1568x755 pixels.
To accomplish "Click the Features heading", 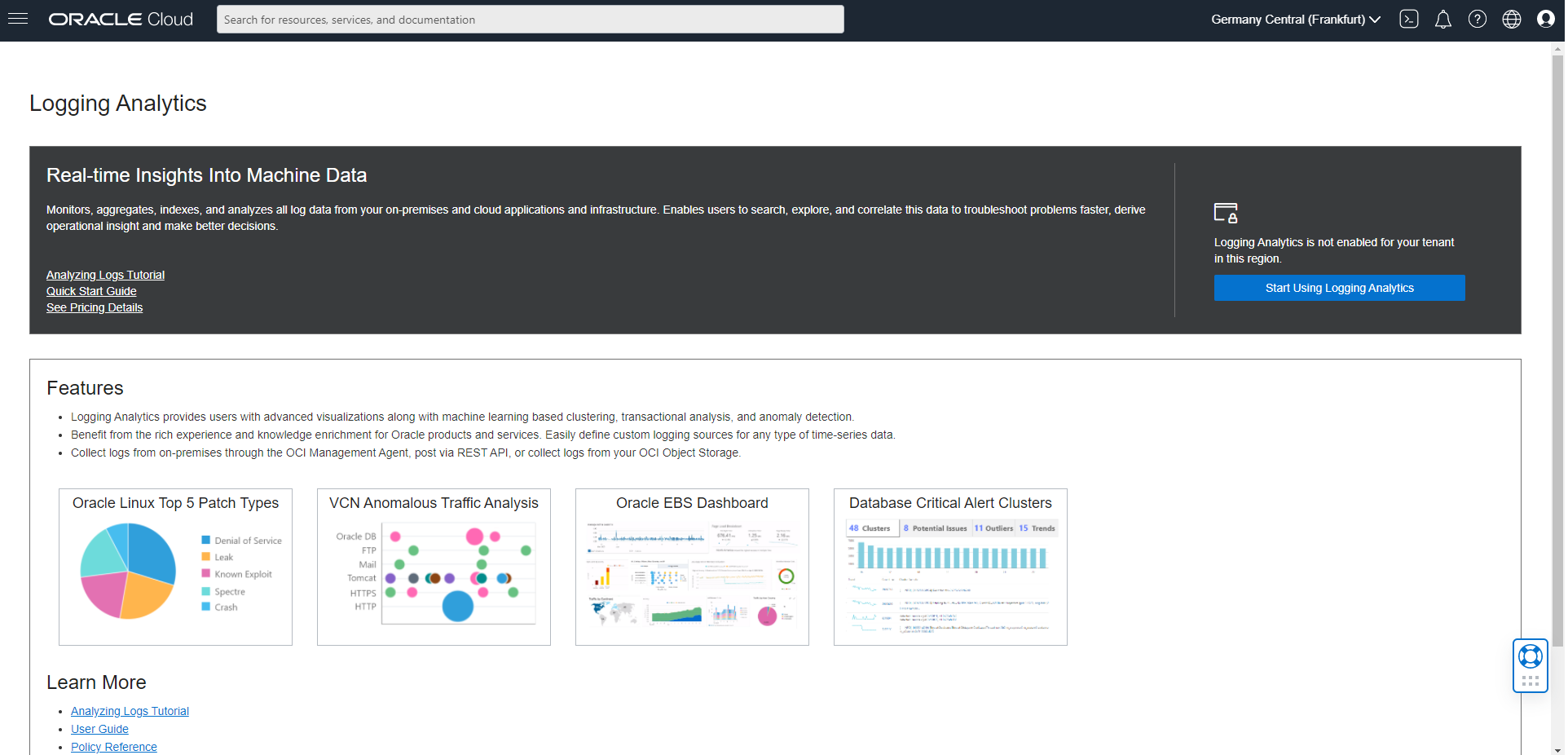I will click(x=85, y=388).
